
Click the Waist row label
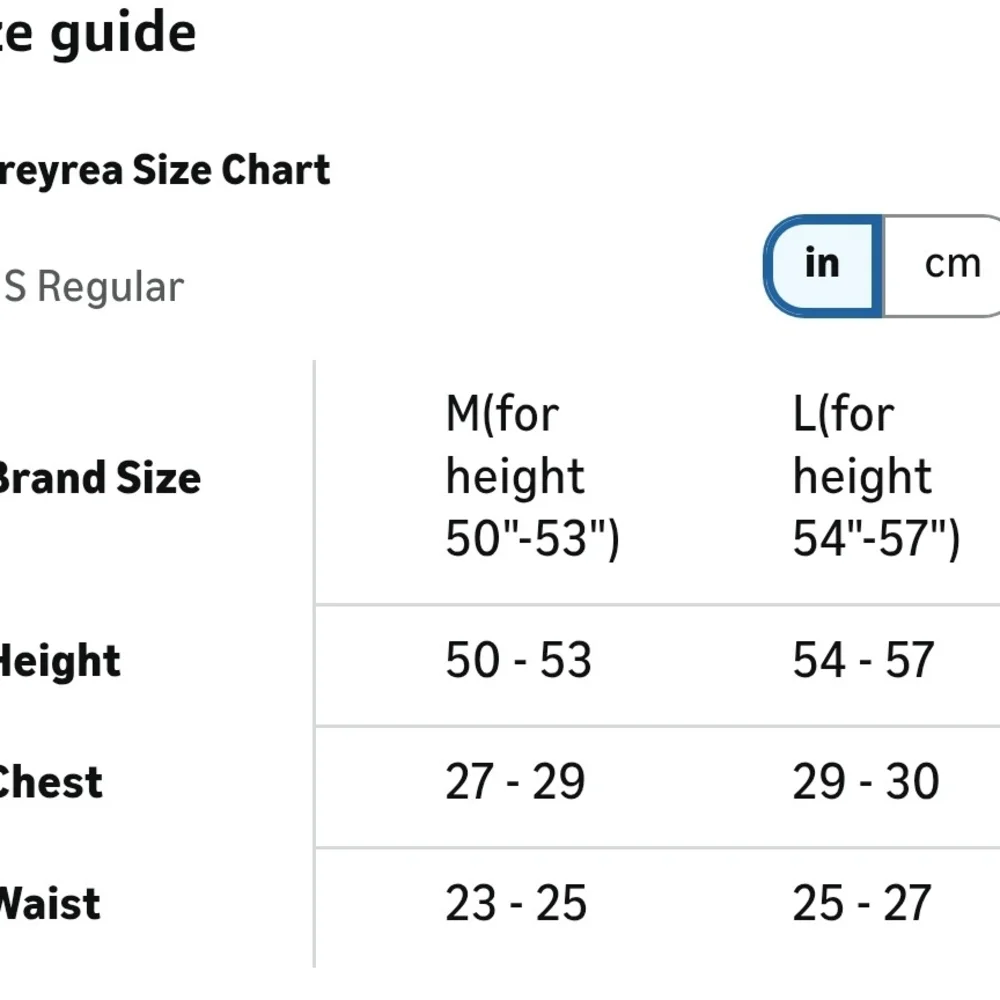pos(50,903)
